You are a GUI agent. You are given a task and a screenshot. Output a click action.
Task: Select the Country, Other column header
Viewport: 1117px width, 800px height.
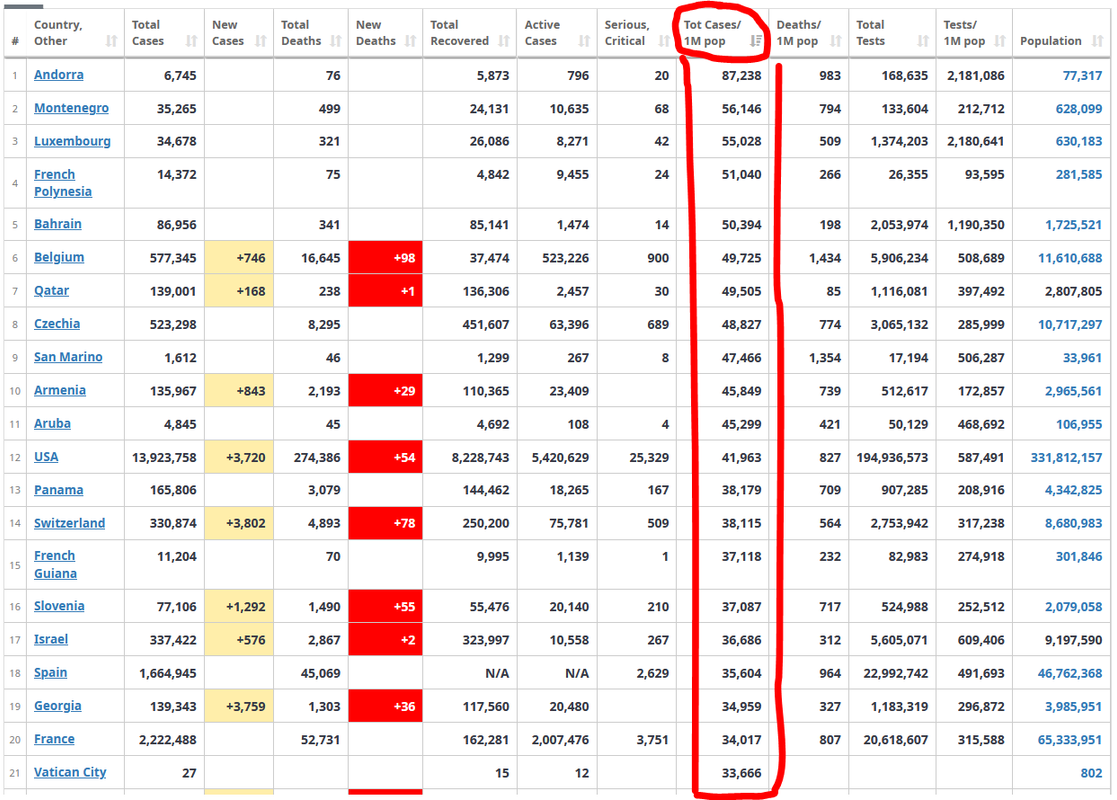click(75, 33)
